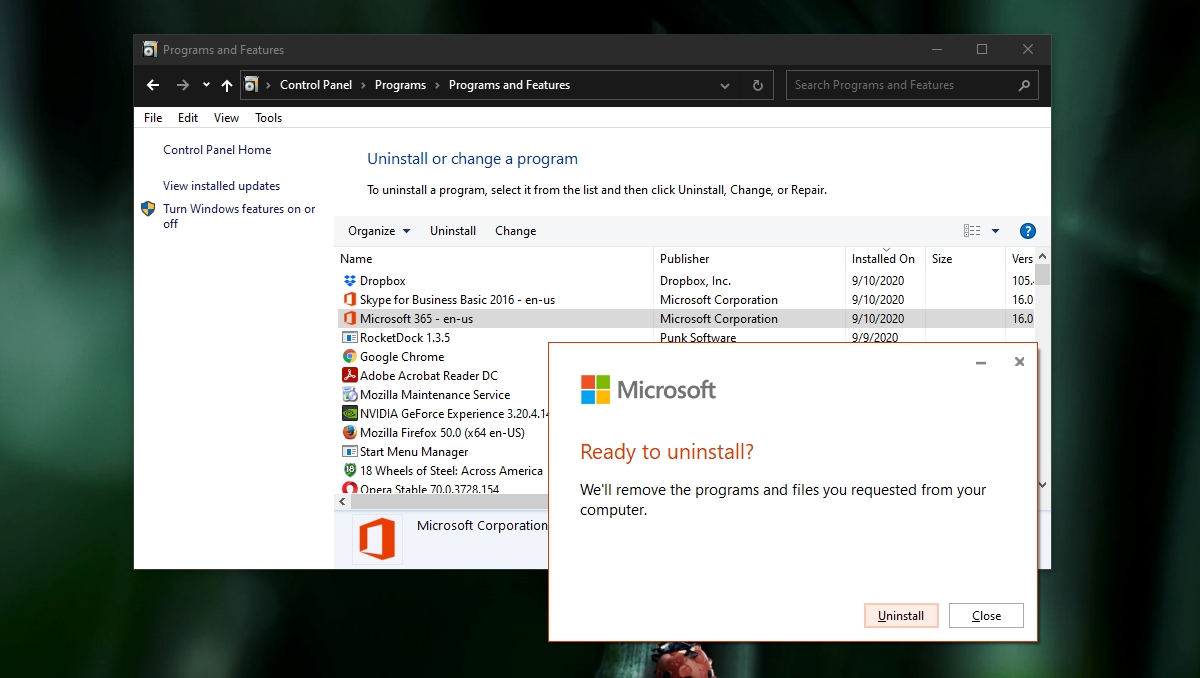This screenshot has height=678, width=1200.
Task: Open the Tools menu
Action: 269,118
